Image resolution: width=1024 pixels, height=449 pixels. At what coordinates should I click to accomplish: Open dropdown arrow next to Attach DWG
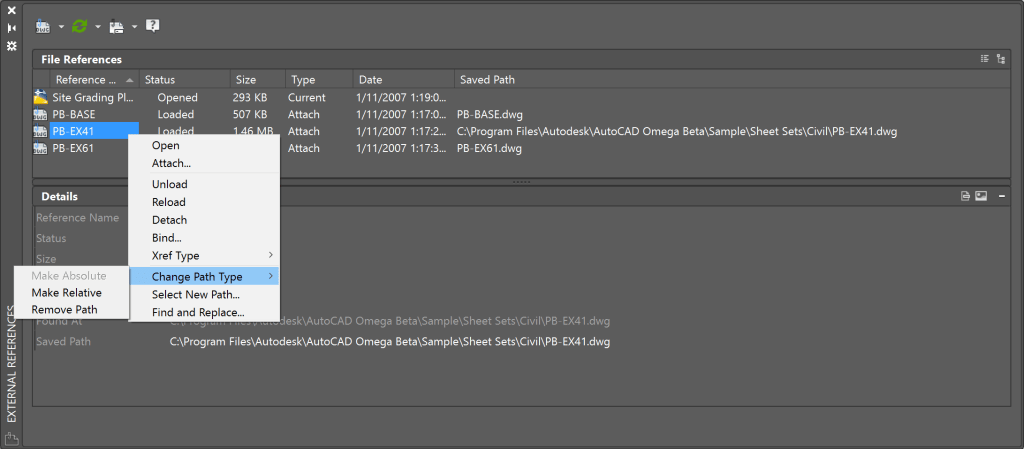(60, 26)
